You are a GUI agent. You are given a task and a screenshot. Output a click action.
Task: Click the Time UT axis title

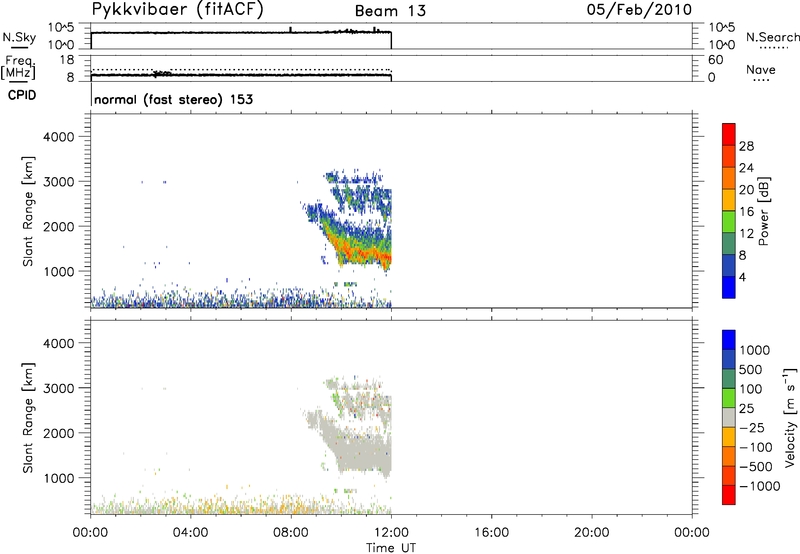click(x=391, y=548)
